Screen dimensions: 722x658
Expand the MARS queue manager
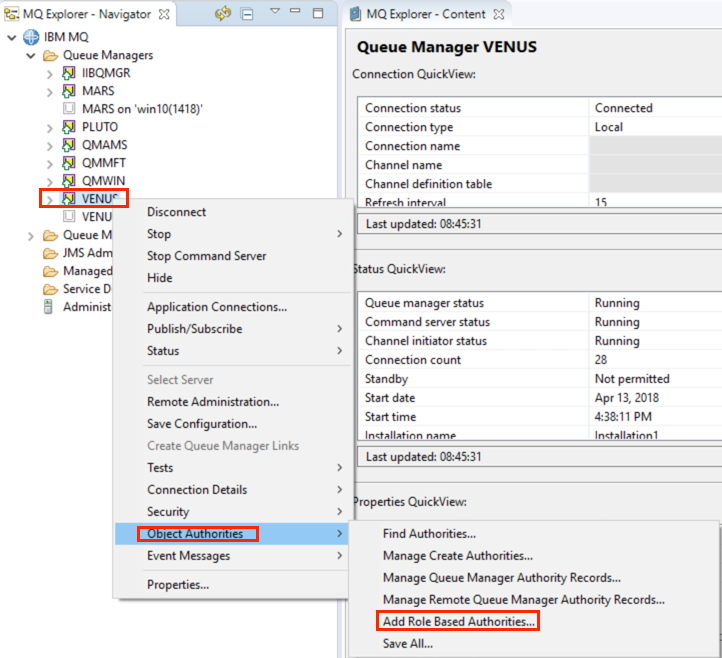50,92
